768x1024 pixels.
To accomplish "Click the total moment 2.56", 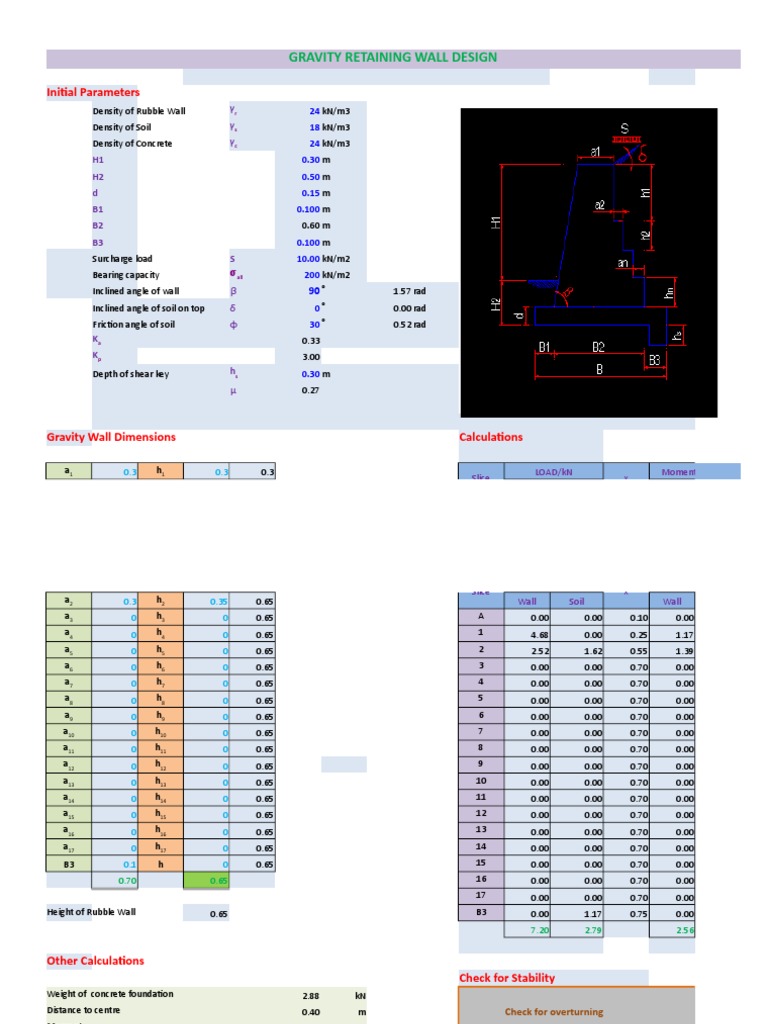I will 673,930.
